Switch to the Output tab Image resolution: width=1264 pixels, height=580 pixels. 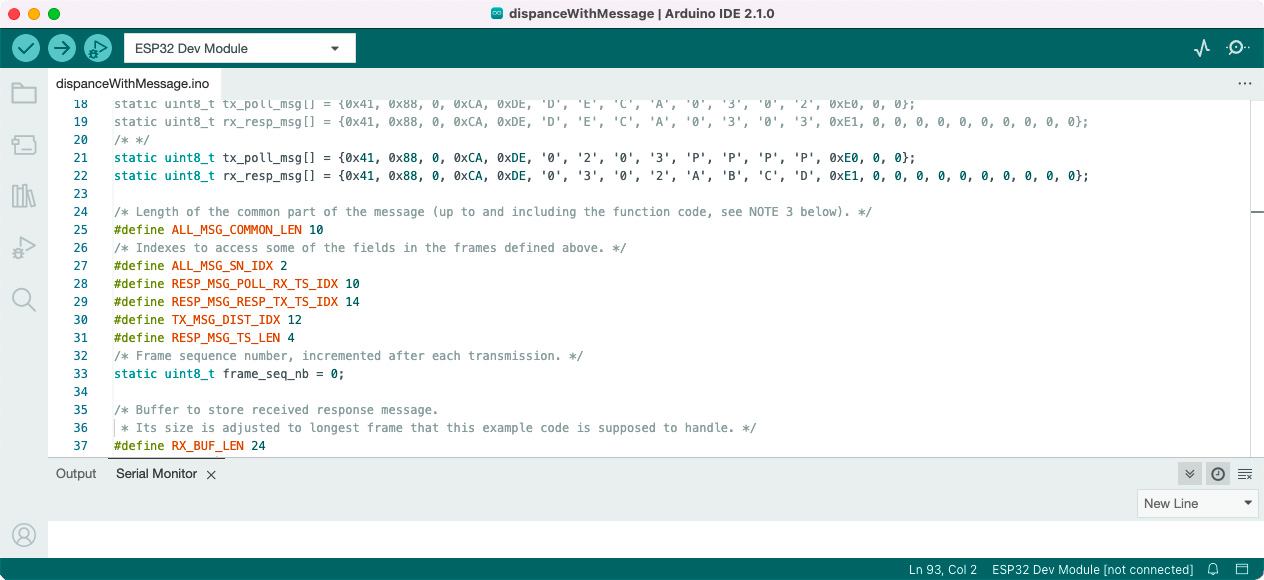[76, 474]
